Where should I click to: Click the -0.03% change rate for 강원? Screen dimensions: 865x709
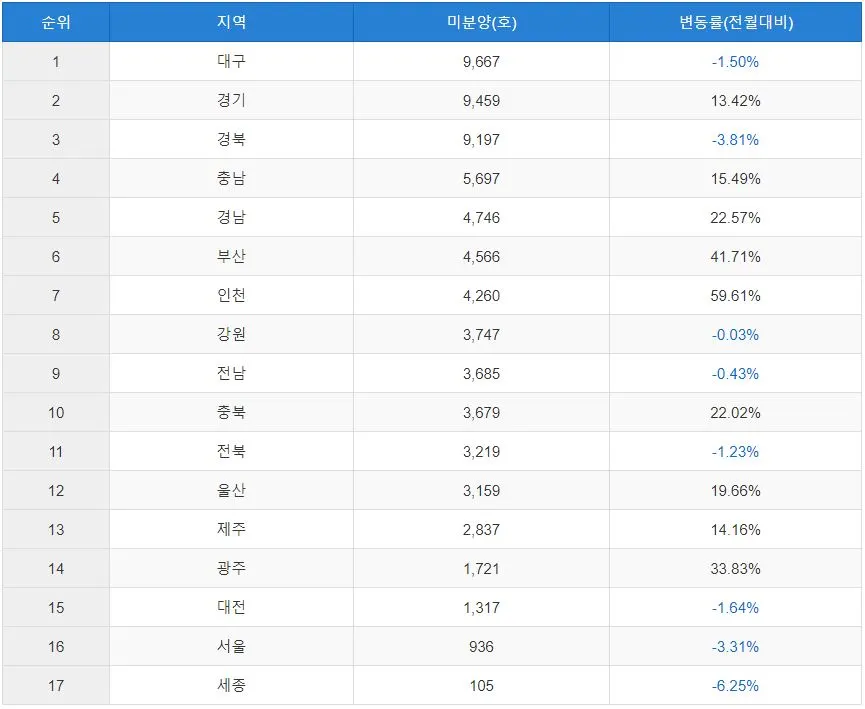point(735,334)
